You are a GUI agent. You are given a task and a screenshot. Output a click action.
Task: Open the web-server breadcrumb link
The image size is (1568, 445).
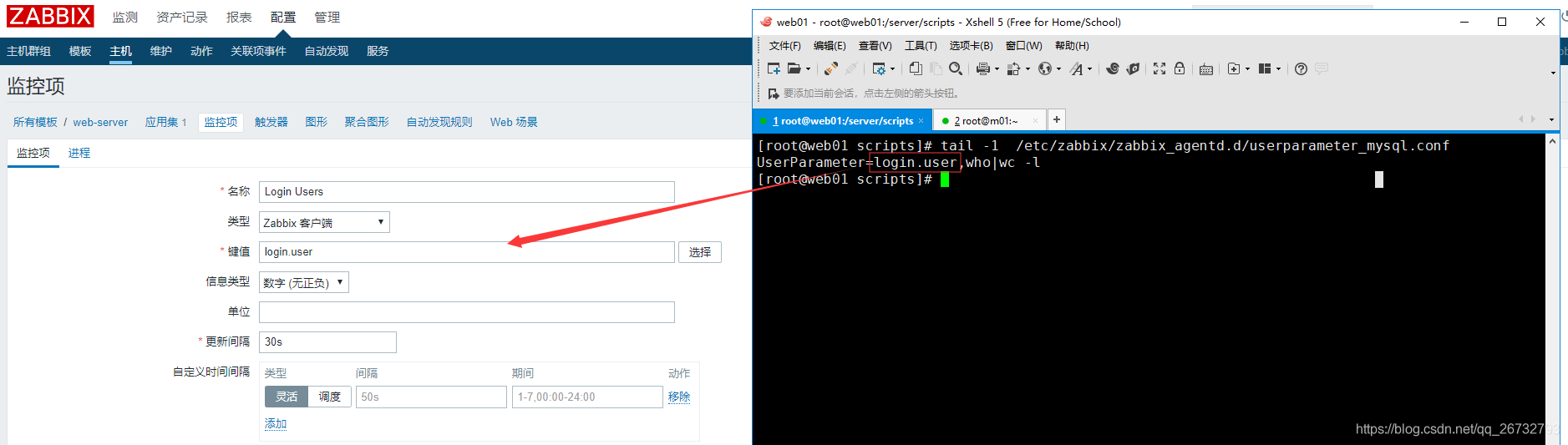100,122
